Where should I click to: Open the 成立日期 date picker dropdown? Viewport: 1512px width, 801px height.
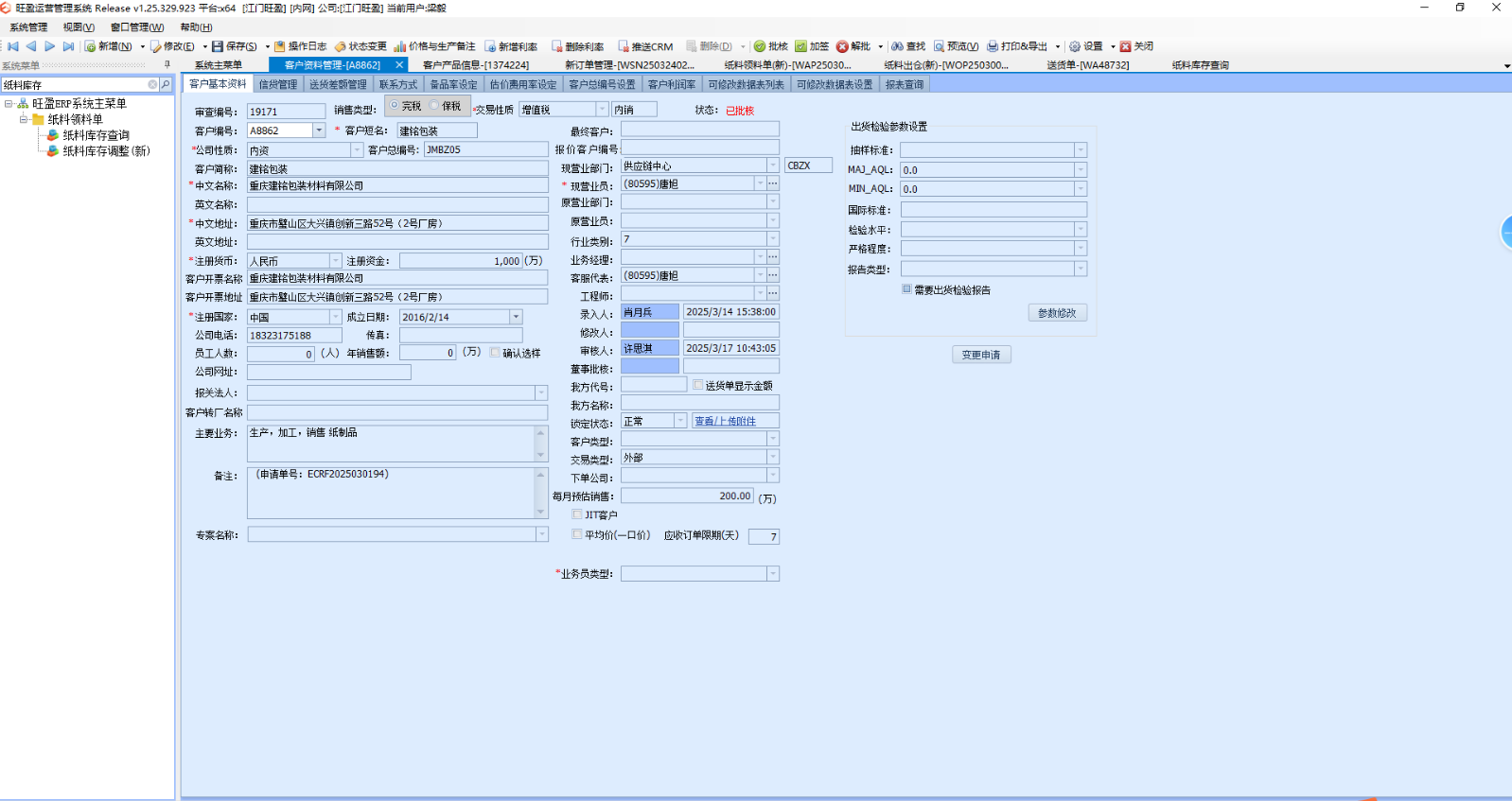point(516,317)
